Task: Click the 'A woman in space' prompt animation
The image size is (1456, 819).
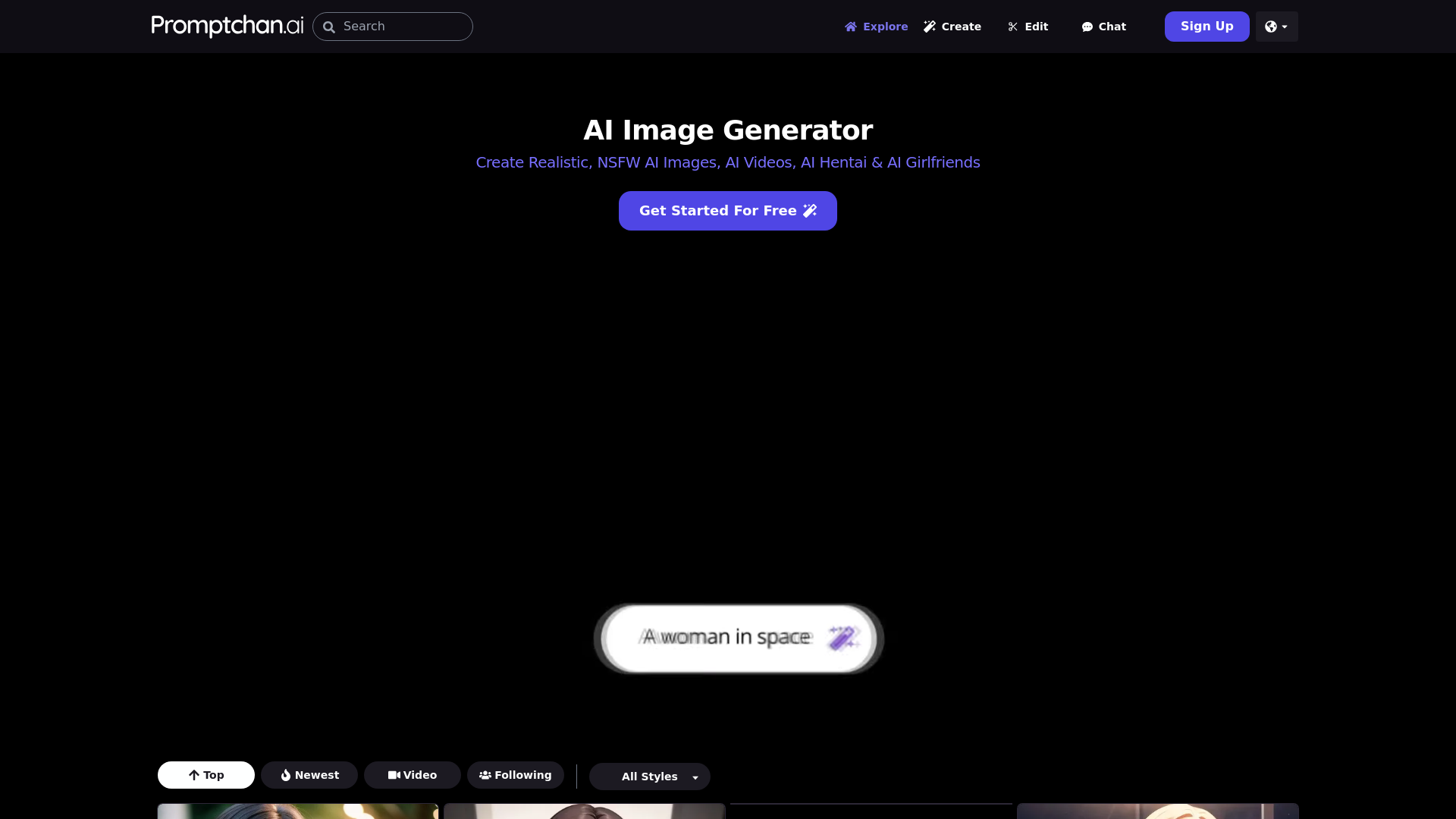Action: coord(739,639)
